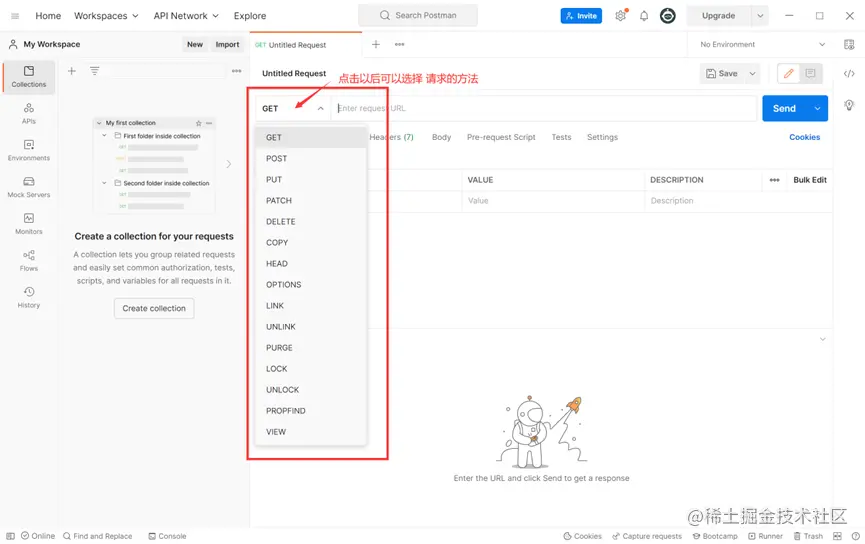Open Flows in the sidebar

tap(29, 260)
